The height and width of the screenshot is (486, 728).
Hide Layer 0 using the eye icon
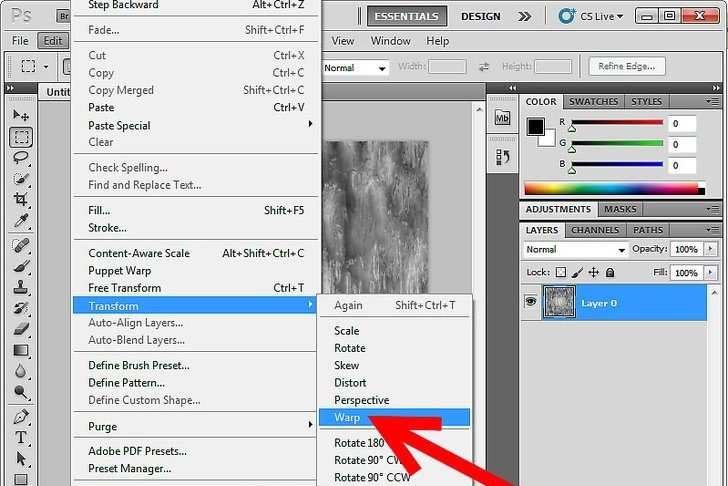coord(531,303)
